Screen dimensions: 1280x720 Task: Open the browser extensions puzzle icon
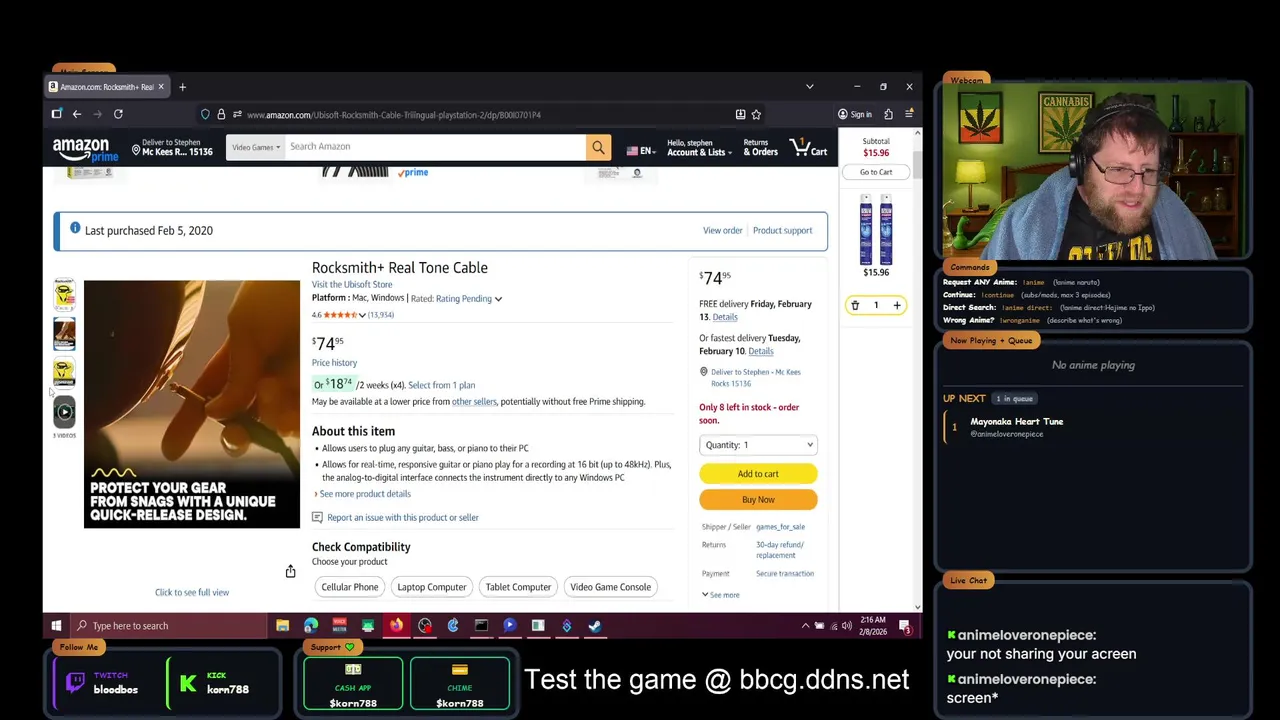[x=888, y=114]
